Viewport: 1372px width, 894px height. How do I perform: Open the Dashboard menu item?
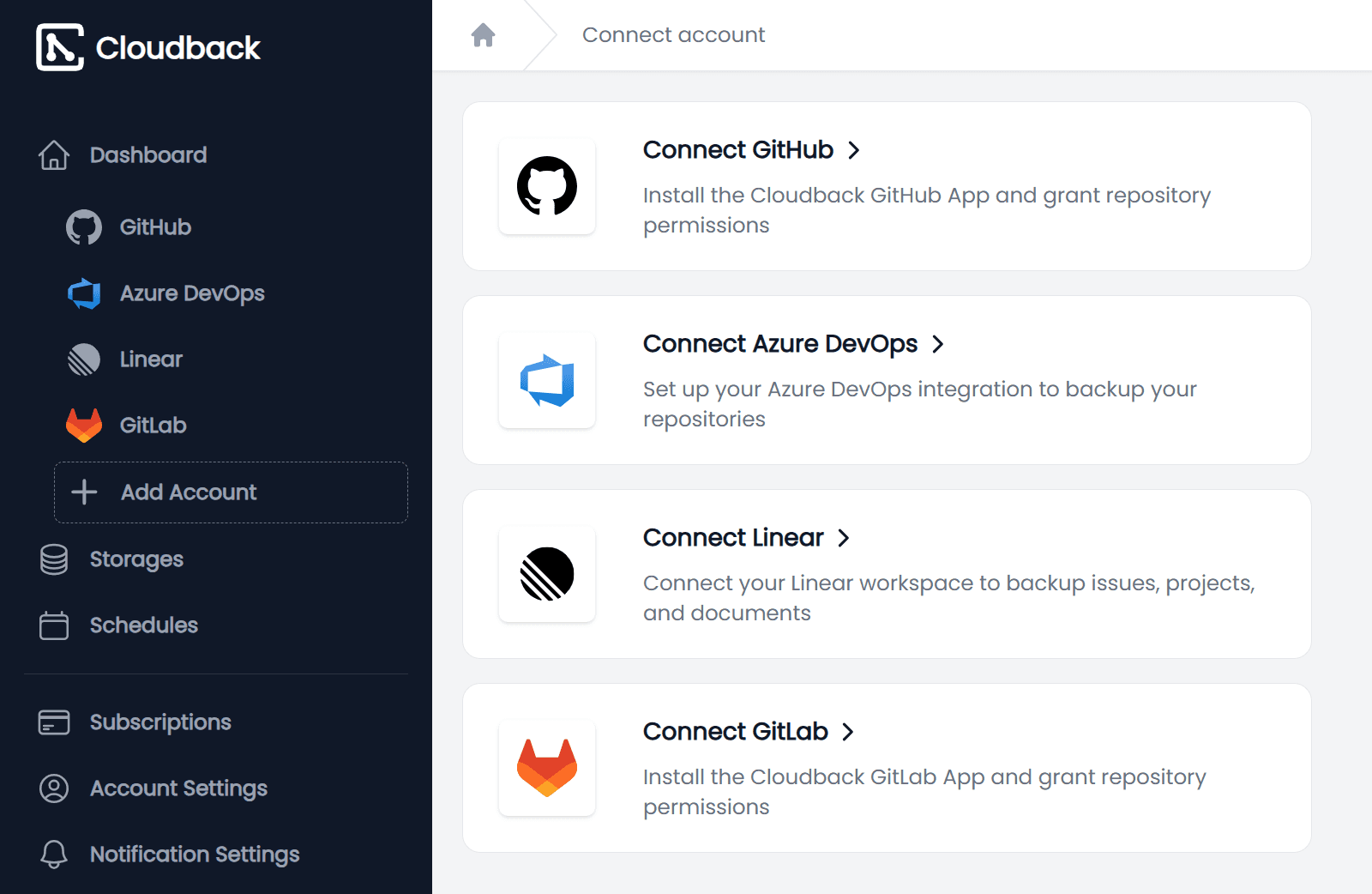(148, 155)
